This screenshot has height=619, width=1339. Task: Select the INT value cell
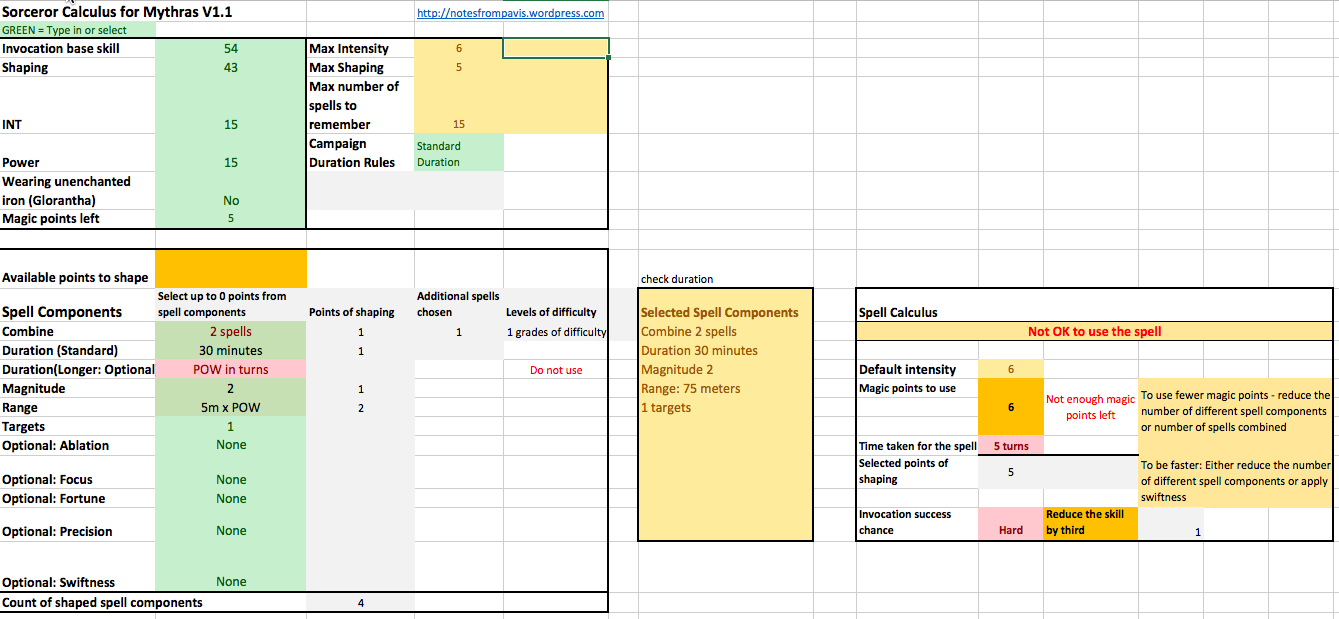pos(231,124)
